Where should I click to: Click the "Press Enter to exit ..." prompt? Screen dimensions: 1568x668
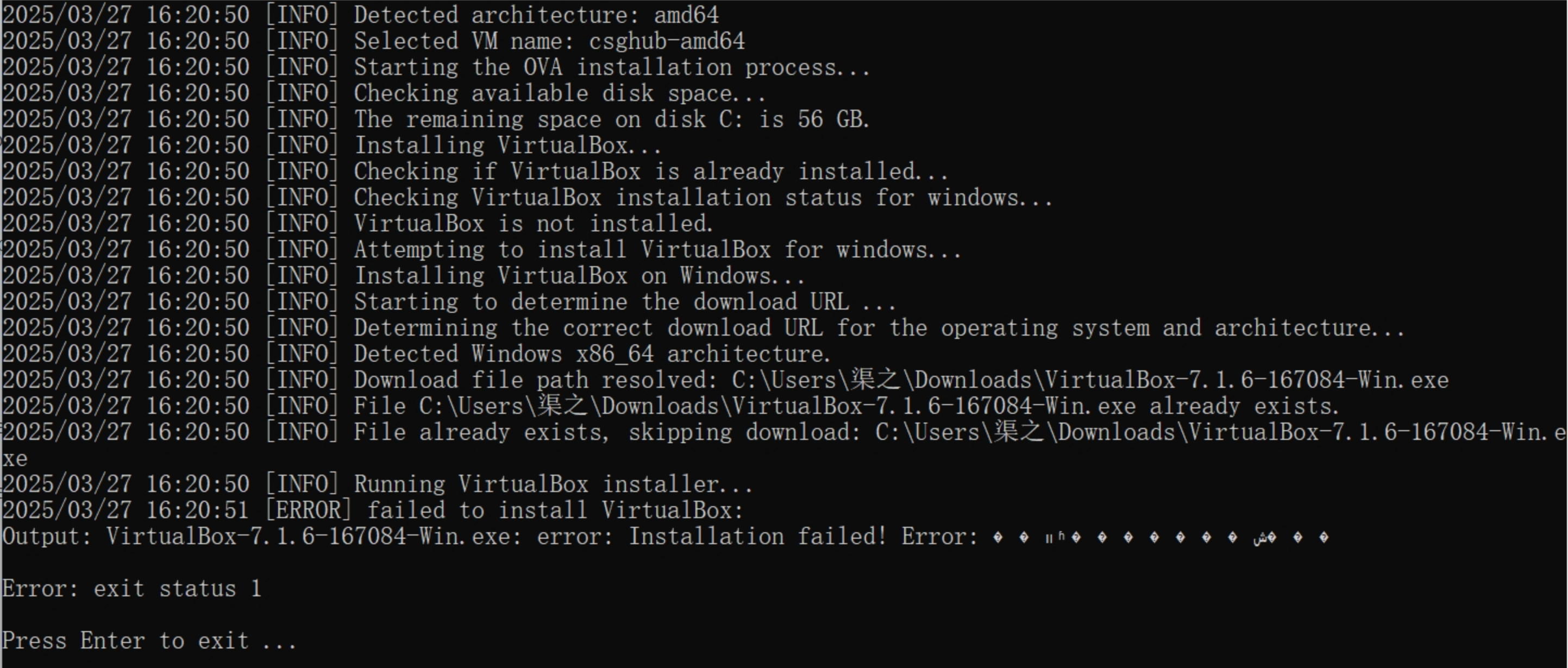tap(149, 641)
